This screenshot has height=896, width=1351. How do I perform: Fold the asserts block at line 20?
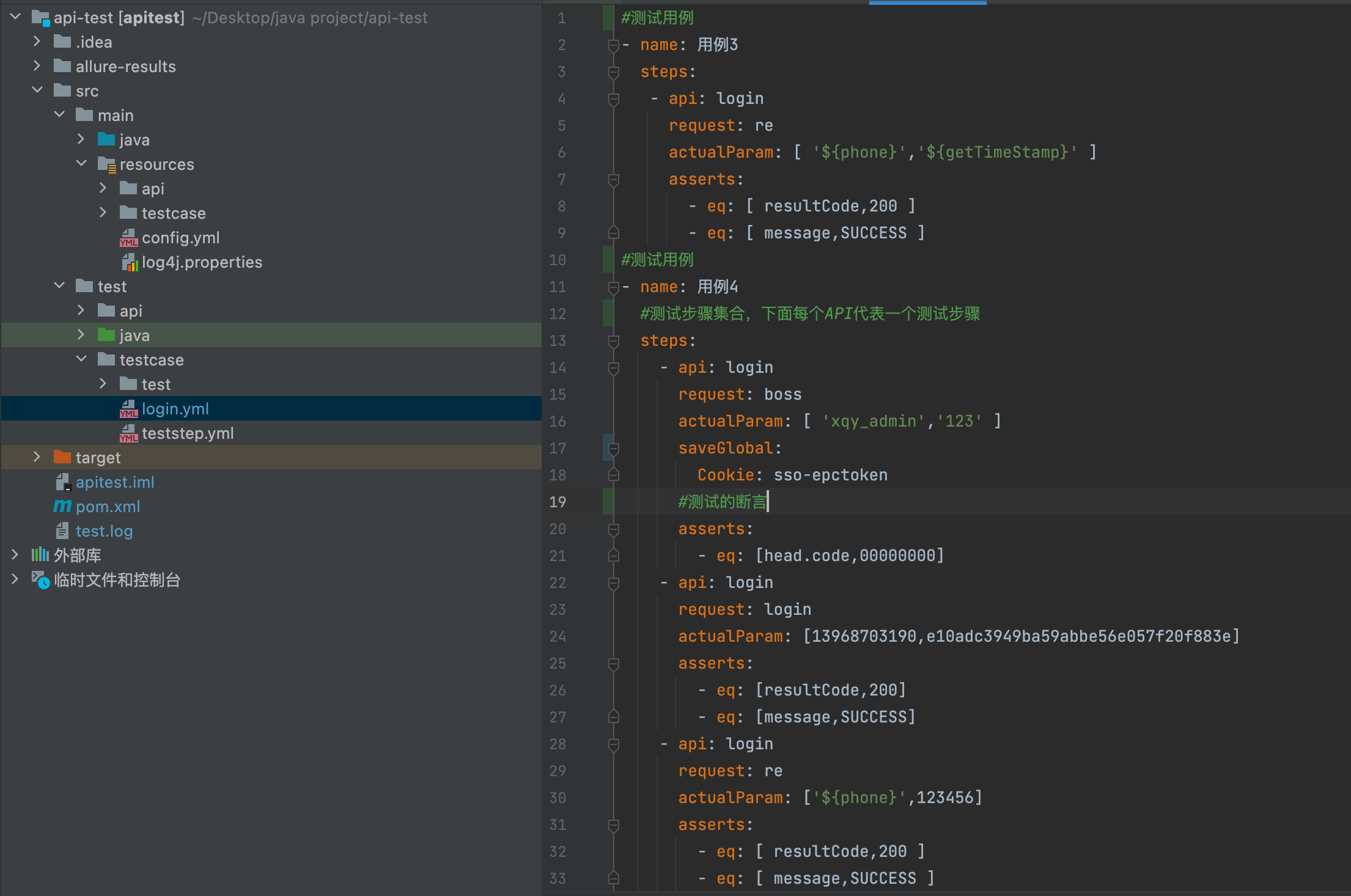[614, 529]
